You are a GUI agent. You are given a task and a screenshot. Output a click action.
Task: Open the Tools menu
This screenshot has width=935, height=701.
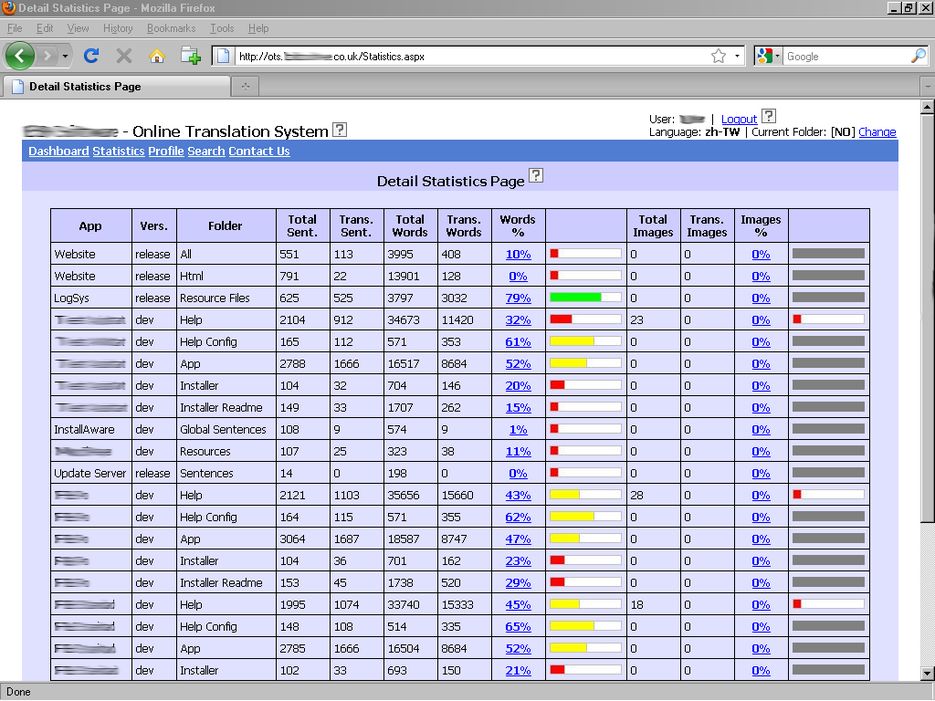click(x=222, y=28)
